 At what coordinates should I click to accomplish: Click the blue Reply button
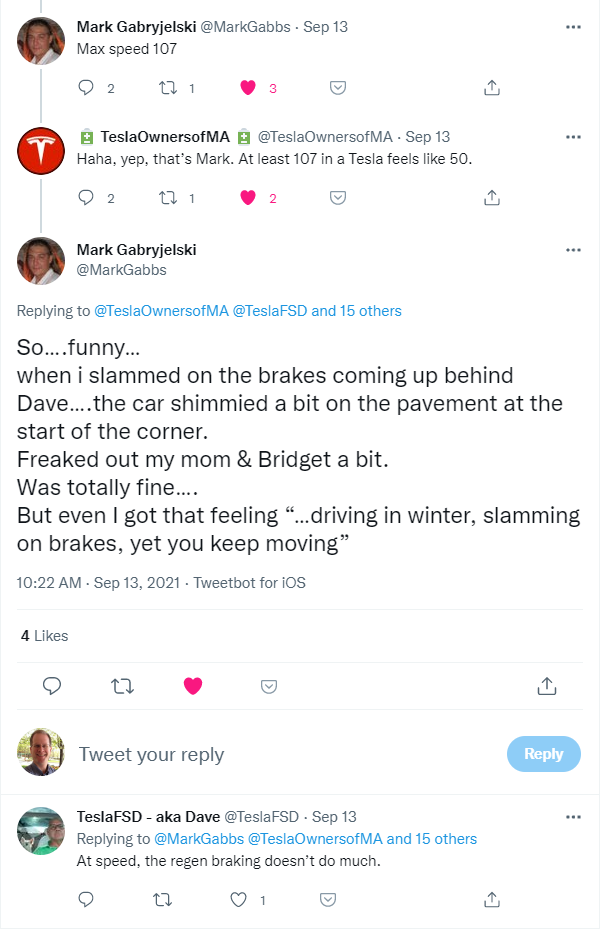pyautogui.click(x=544, y=754)
